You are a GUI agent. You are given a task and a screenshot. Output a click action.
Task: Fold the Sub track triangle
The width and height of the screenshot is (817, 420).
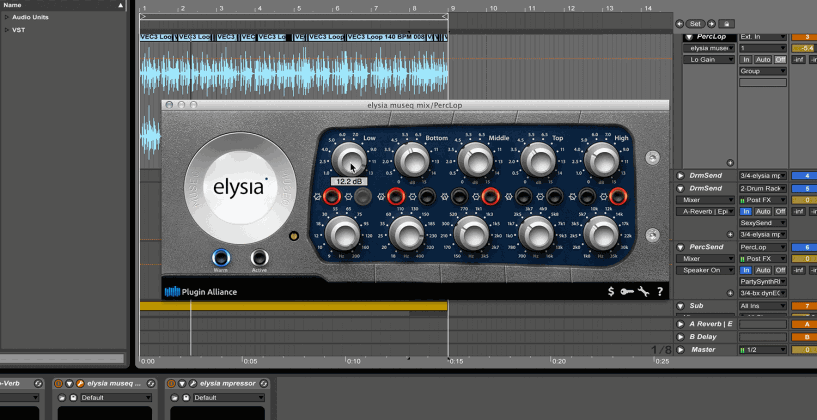click(680, 306)
